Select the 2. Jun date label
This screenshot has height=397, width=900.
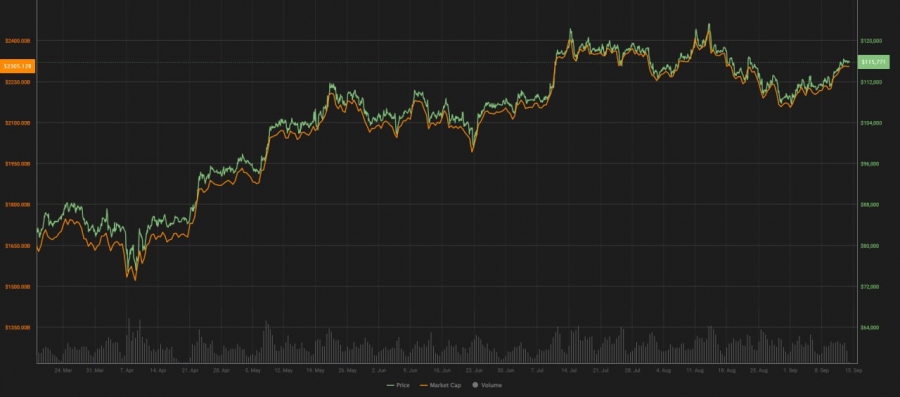pyautogui.click(x=378, y=371)
